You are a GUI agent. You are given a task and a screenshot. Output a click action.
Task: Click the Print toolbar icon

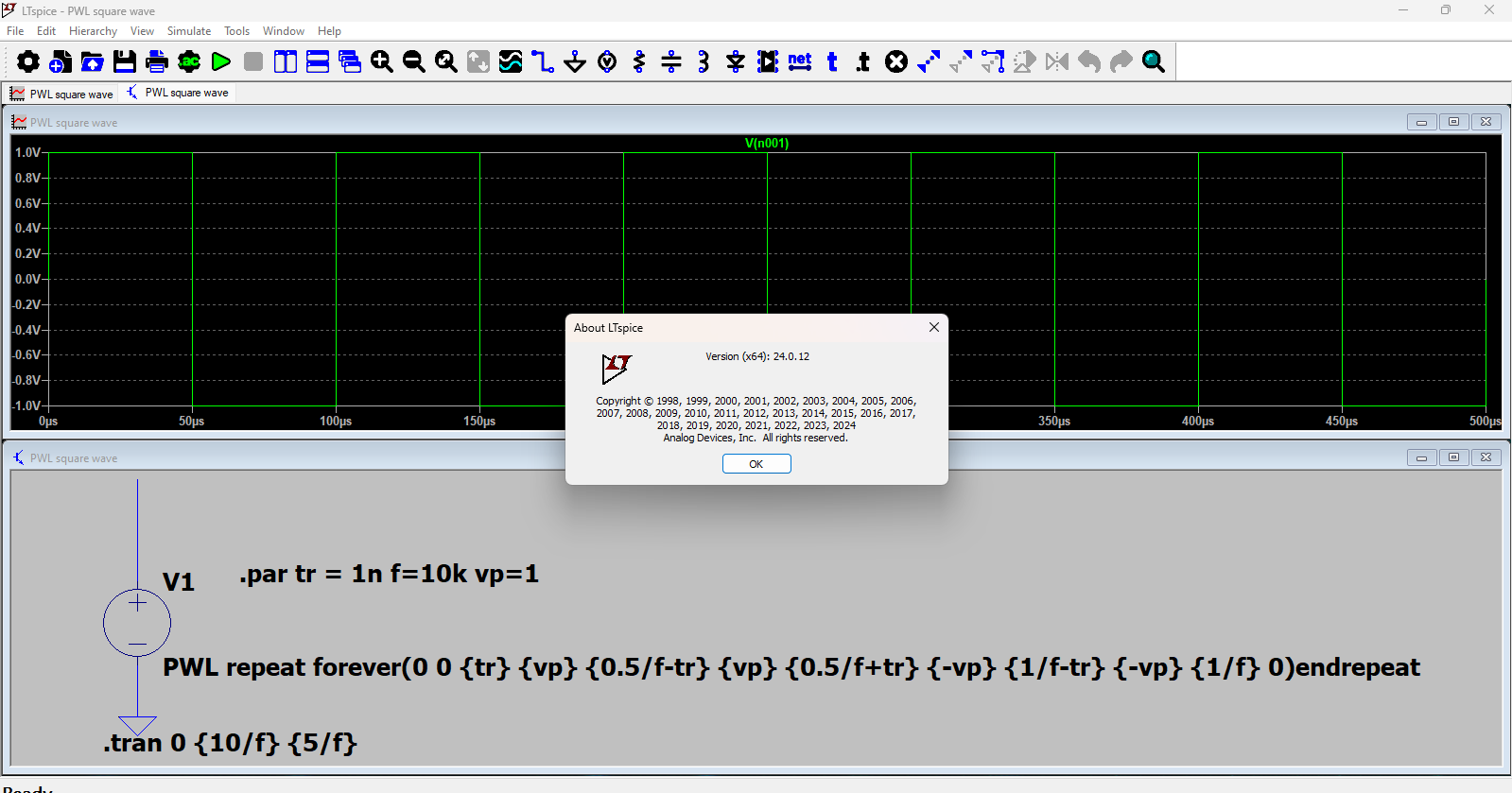pyautogui.click(x=157, y=61)
